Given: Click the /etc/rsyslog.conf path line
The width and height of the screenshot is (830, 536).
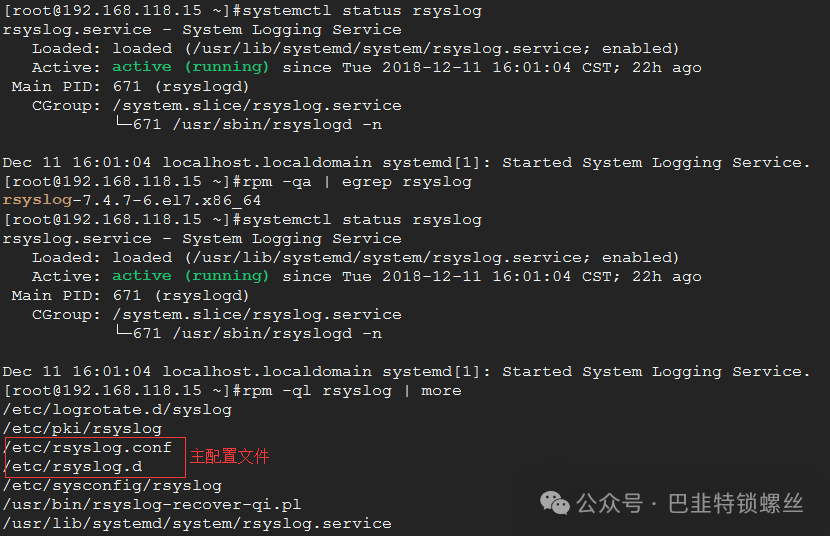Looking at the screenshot, I should coord(87,448).
